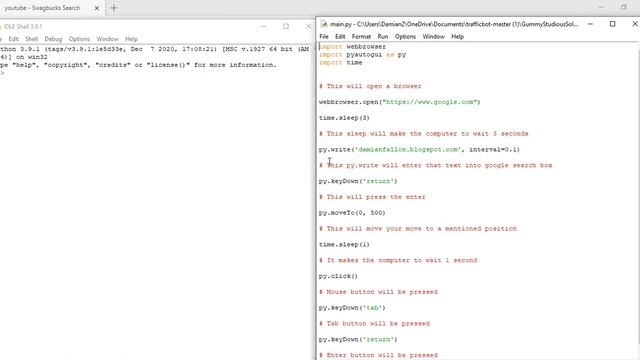
Task: Click comment 'Tab button will be pressed'
Action: tap(374, 323)
